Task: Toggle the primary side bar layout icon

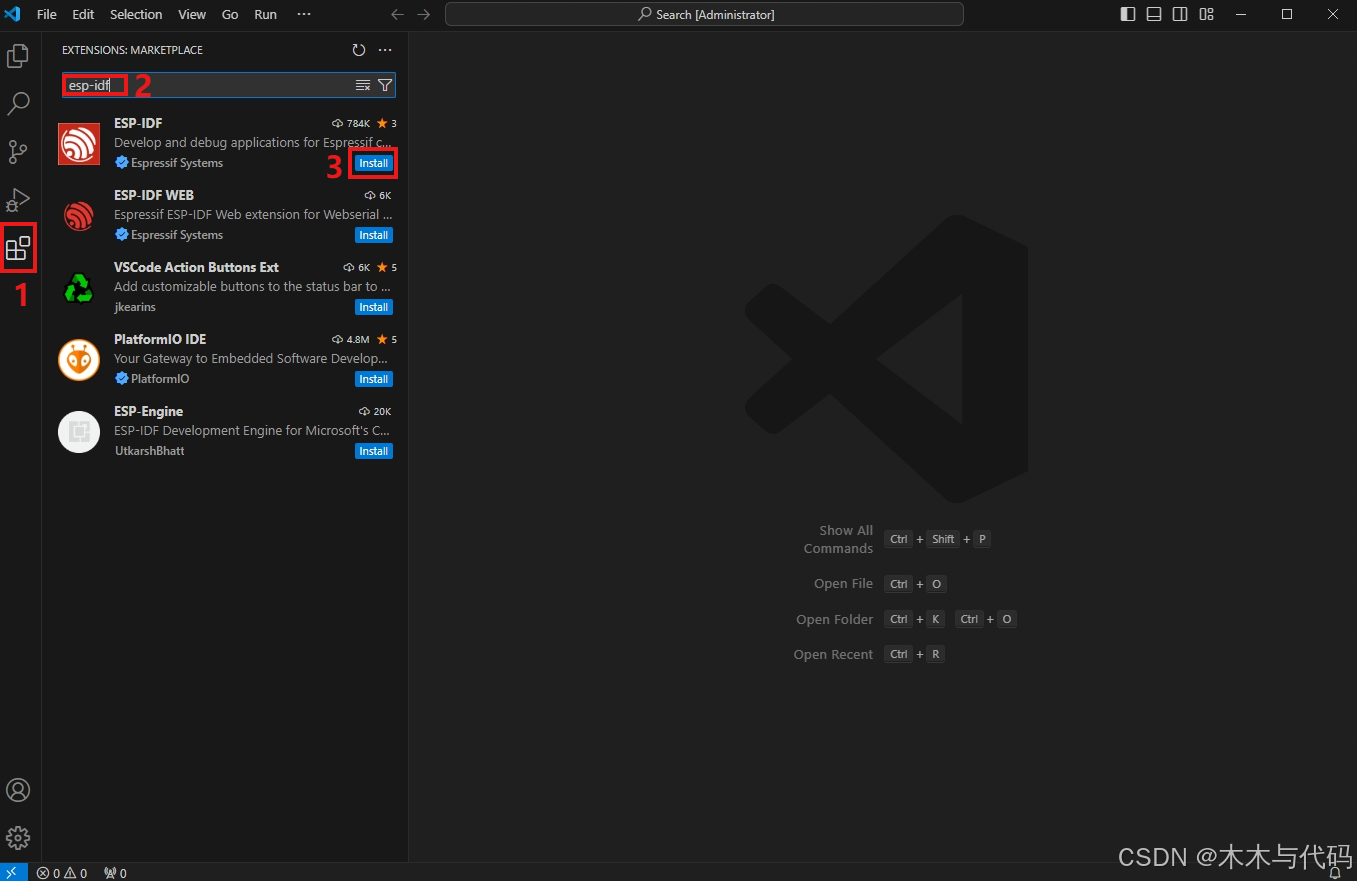Action: tap(1128, 14)
